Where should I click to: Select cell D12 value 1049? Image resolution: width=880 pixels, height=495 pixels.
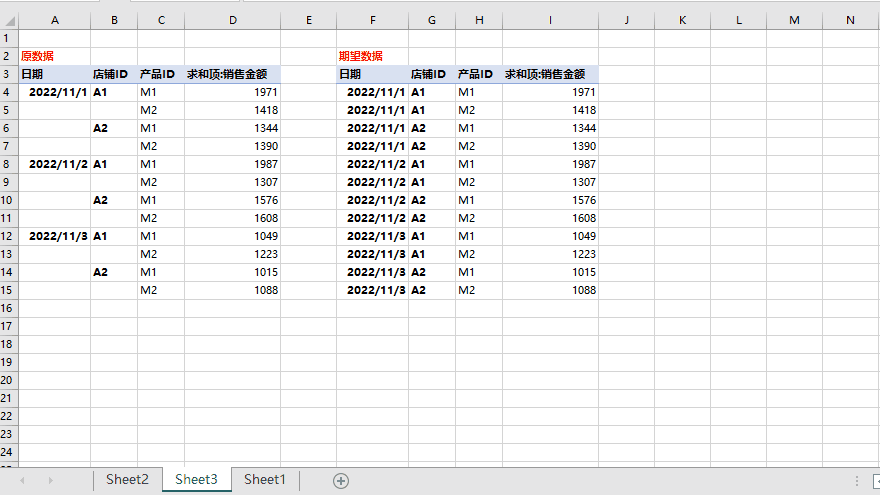coord(232,236)
